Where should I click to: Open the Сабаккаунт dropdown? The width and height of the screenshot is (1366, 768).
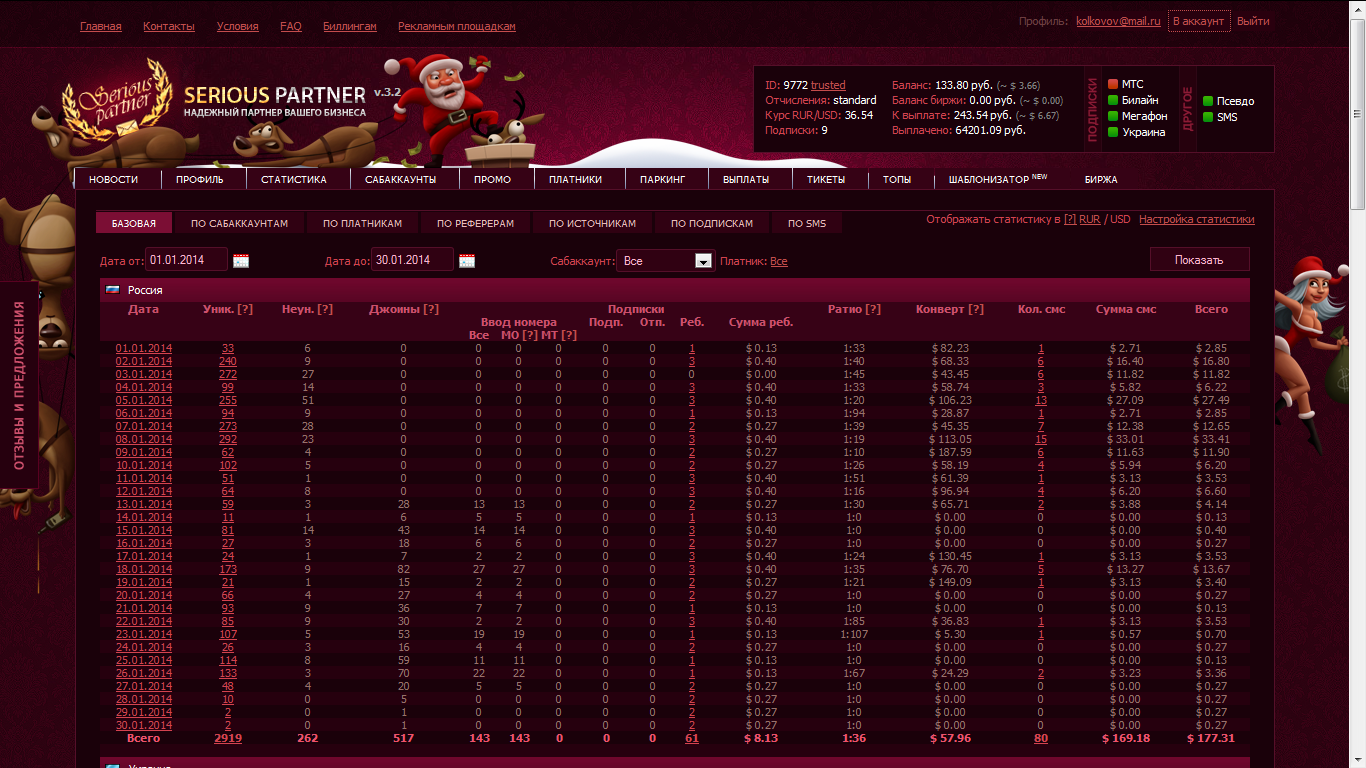pos(666,261)
